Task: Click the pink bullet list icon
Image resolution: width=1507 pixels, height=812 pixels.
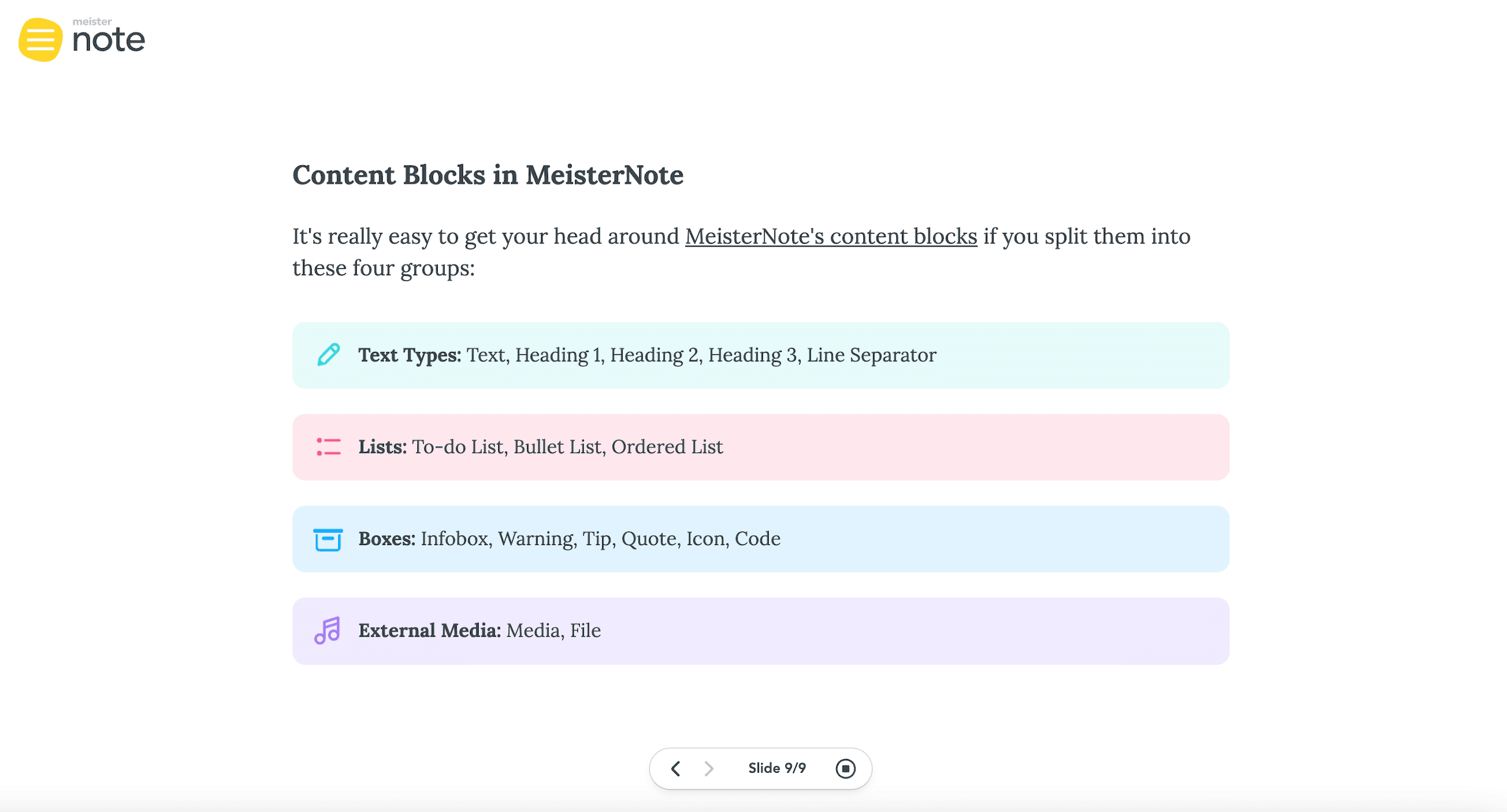Action: click(x=328, y=447)
